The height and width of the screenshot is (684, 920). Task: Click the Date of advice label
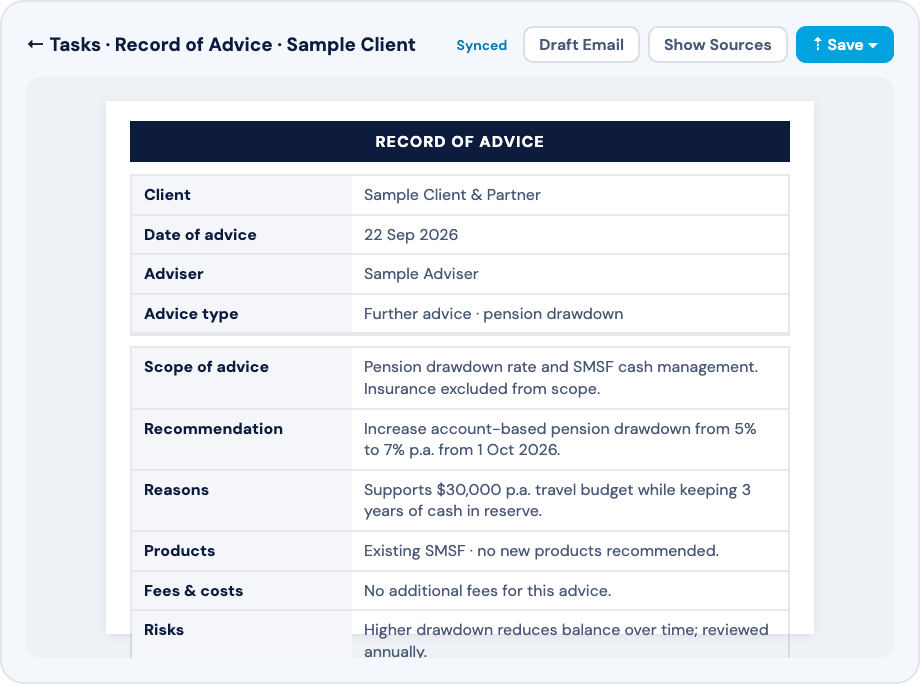[x=200, y=235]
